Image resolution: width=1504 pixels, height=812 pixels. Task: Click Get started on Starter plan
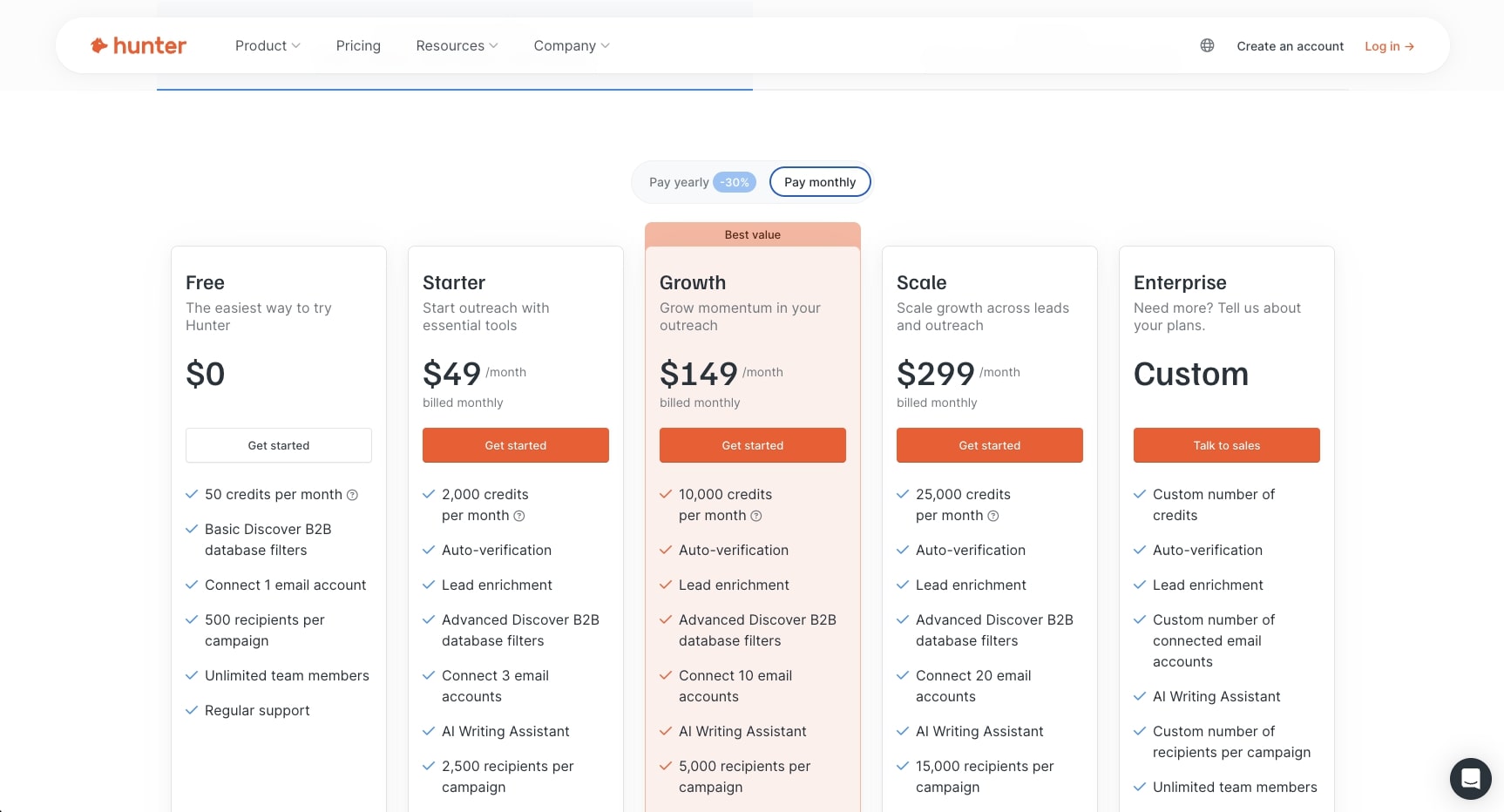[516, 445]
